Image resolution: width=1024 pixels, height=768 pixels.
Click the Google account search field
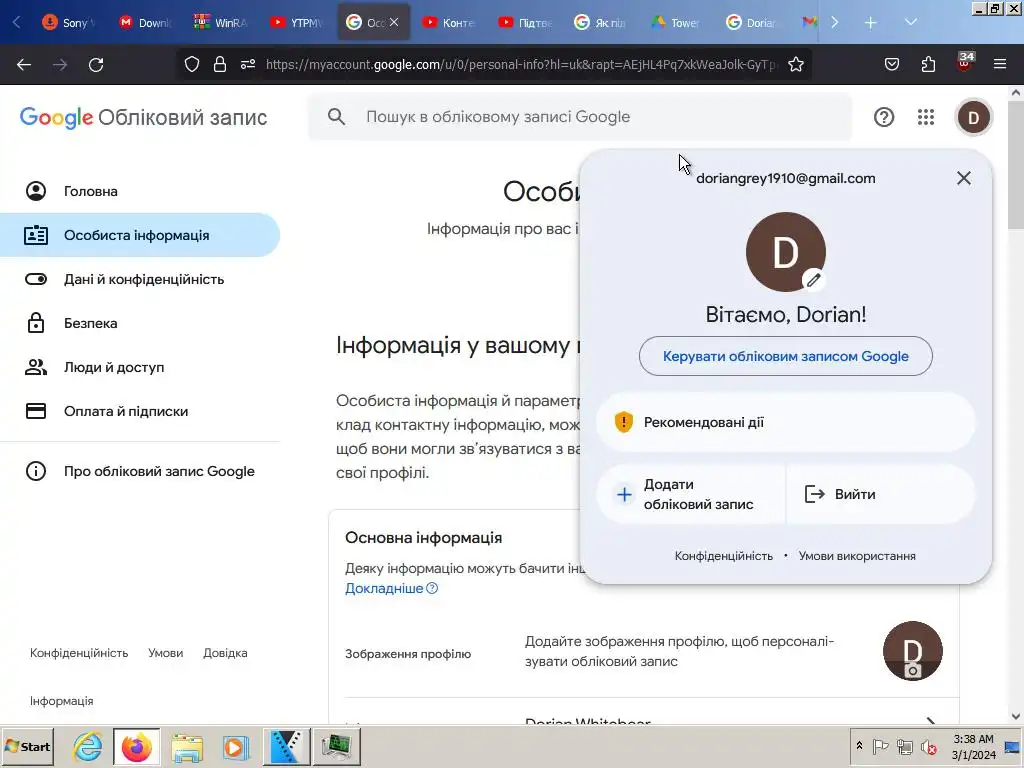[580, 117]
